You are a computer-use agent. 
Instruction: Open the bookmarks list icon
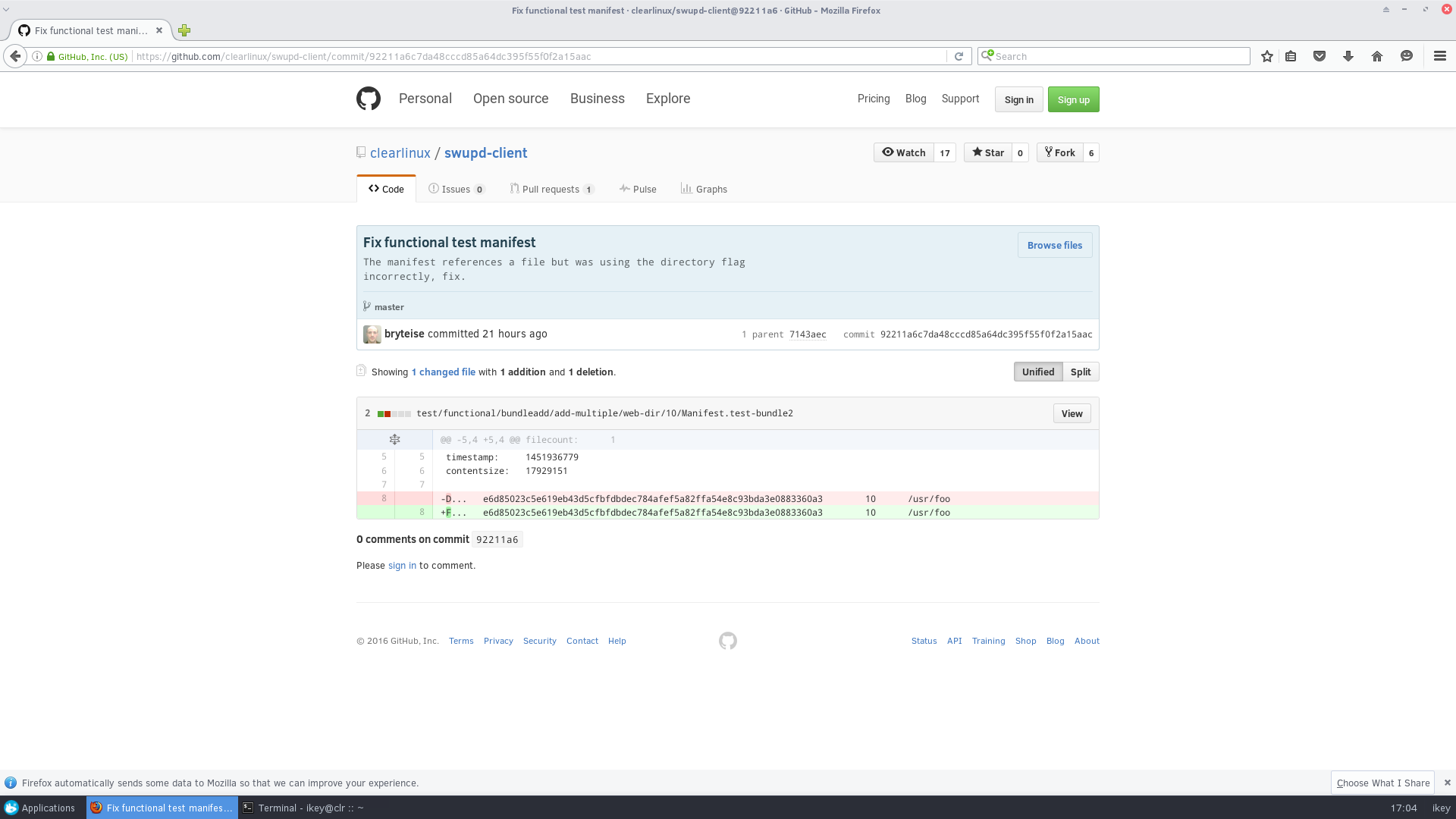(1291, 56)
